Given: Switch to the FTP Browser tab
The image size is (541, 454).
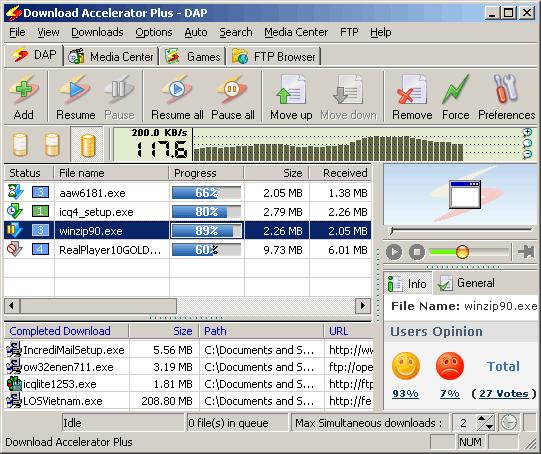Looking at the screenshot, I should coord(274,57).
